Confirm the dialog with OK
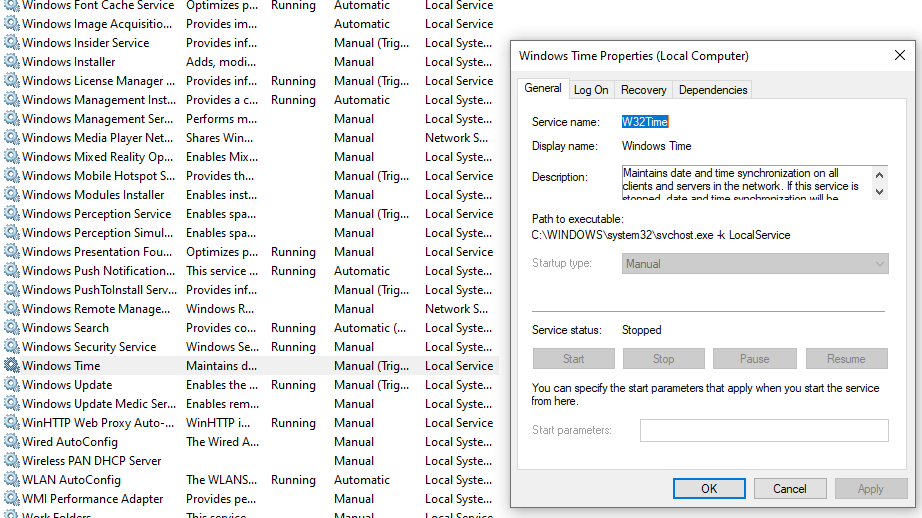Screen dimensions: 922x518 709,489
